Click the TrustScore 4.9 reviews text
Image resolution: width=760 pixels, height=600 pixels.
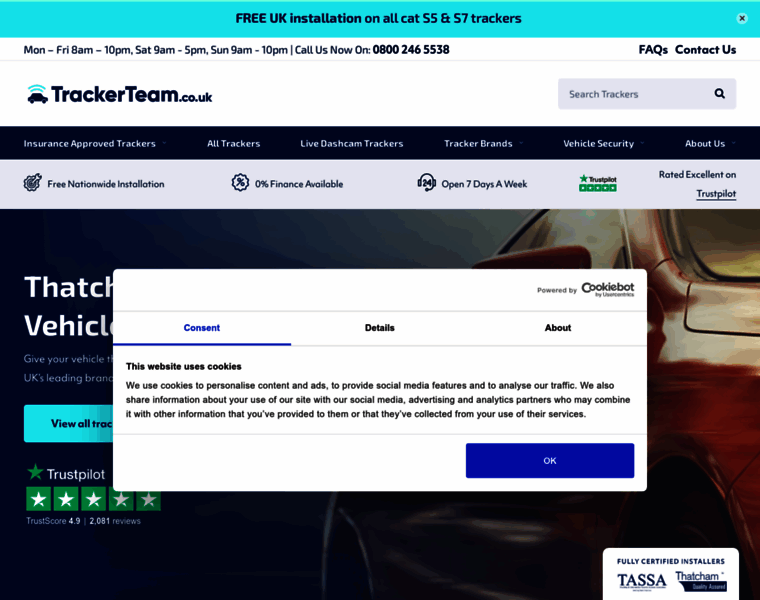(x=83, y=521)
